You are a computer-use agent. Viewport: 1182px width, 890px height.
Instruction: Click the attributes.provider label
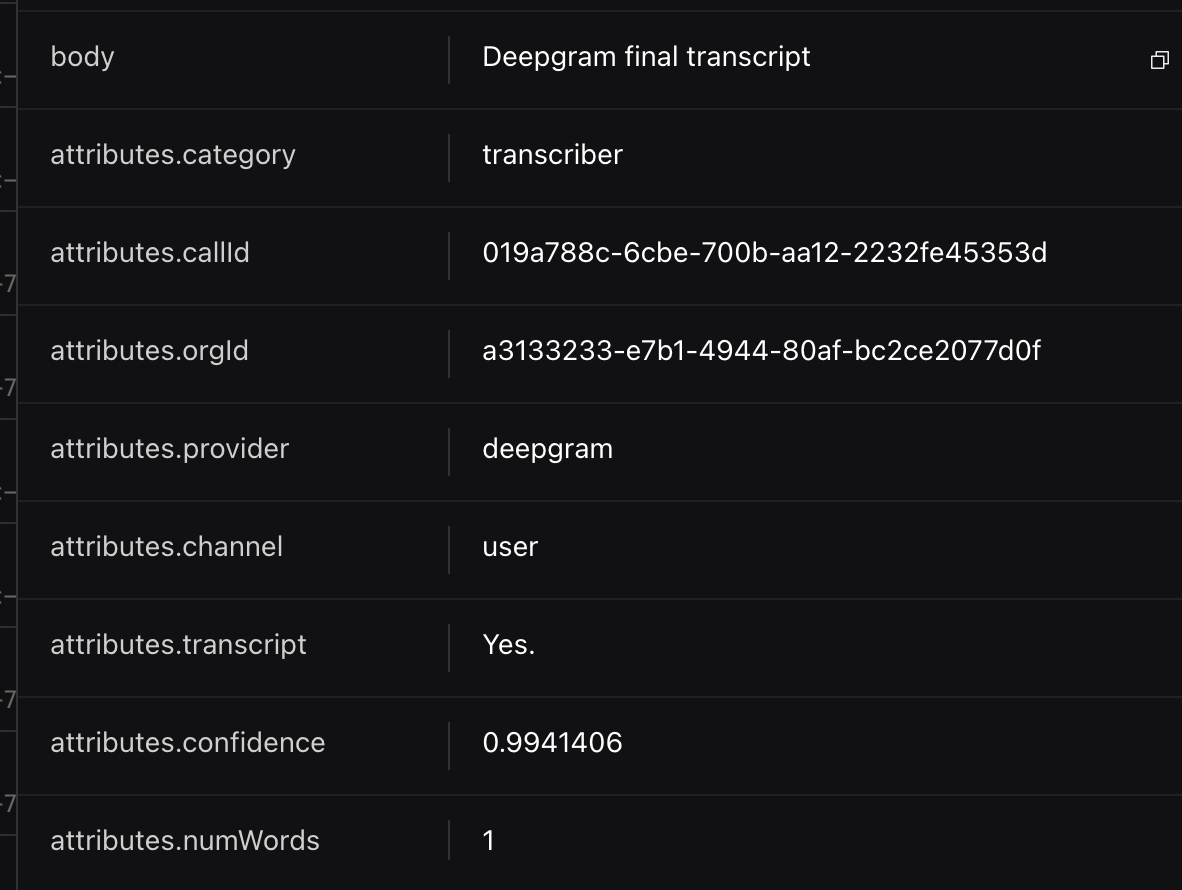[169, 449]
